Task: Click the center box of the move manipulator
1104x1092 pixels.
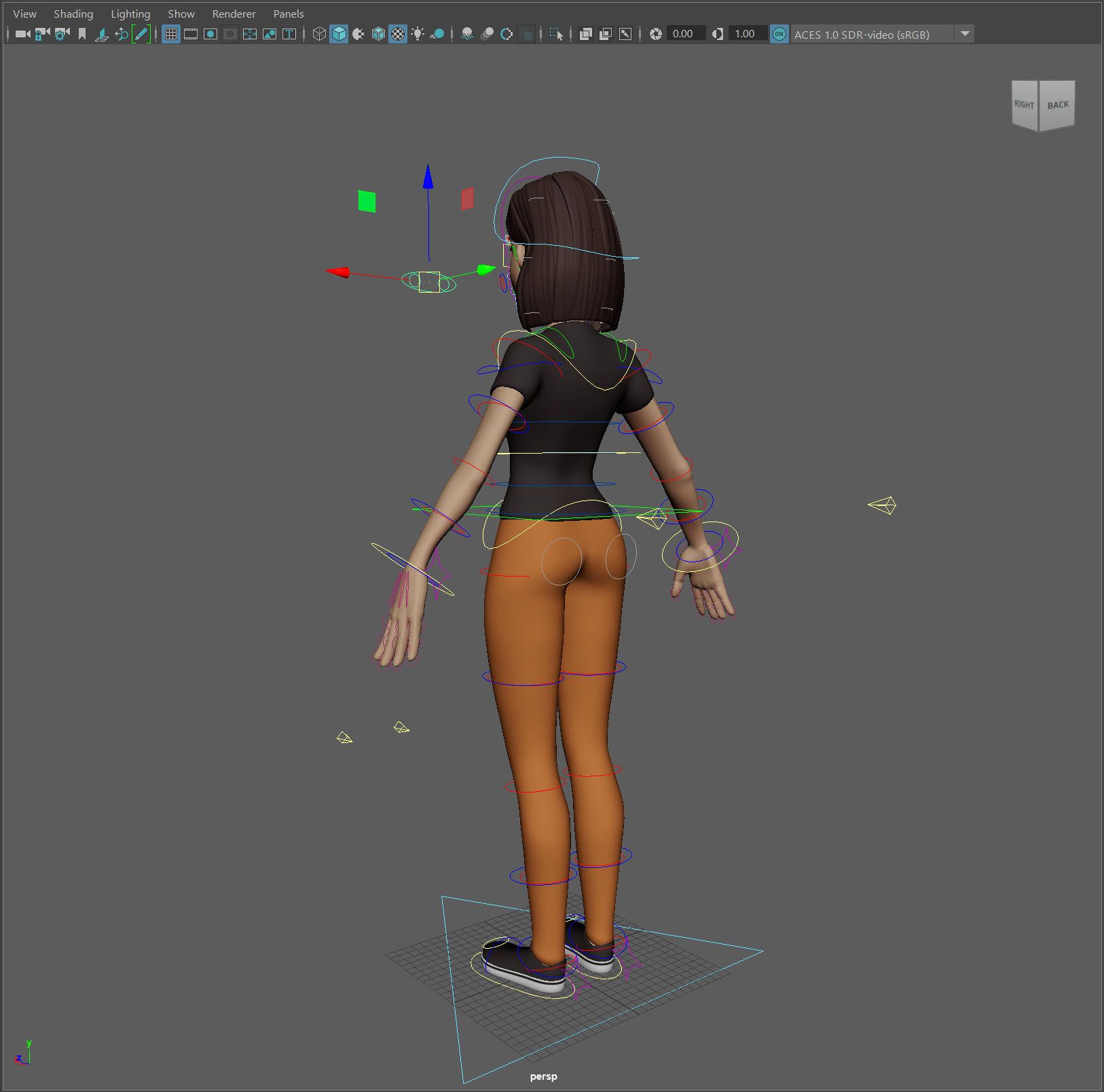Action: point(429,282)
